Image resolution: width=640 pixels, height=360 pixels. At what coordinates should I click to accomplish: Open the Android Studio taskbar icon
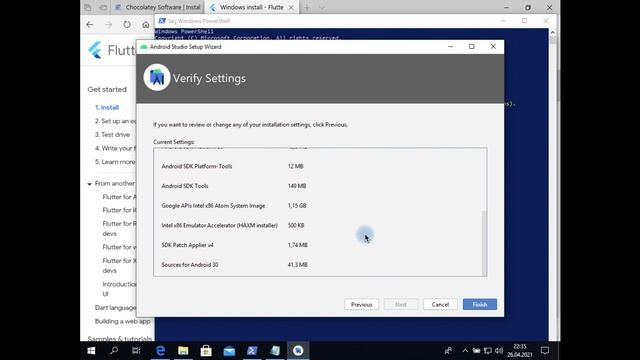[298, 351]
